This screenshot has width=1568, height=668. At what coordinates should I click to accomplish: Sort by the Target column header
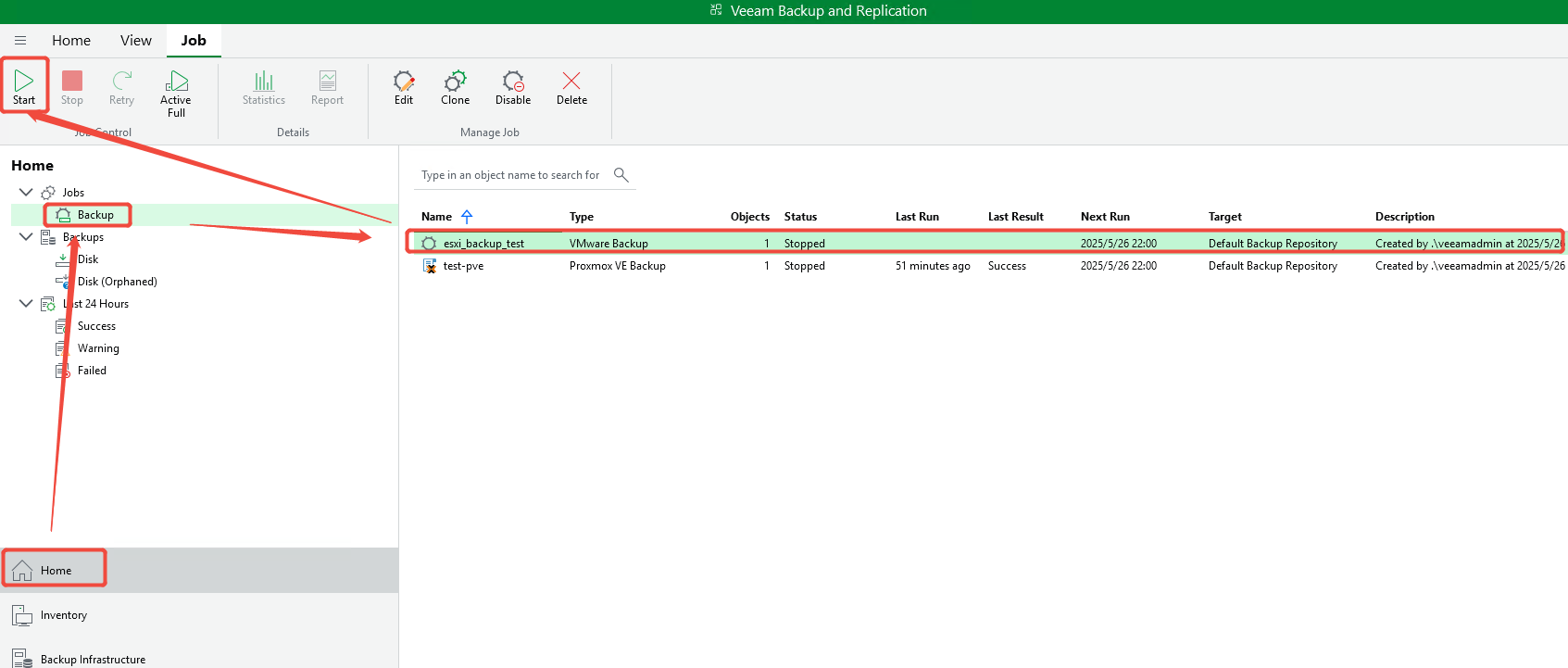(x=1224, y=217)
